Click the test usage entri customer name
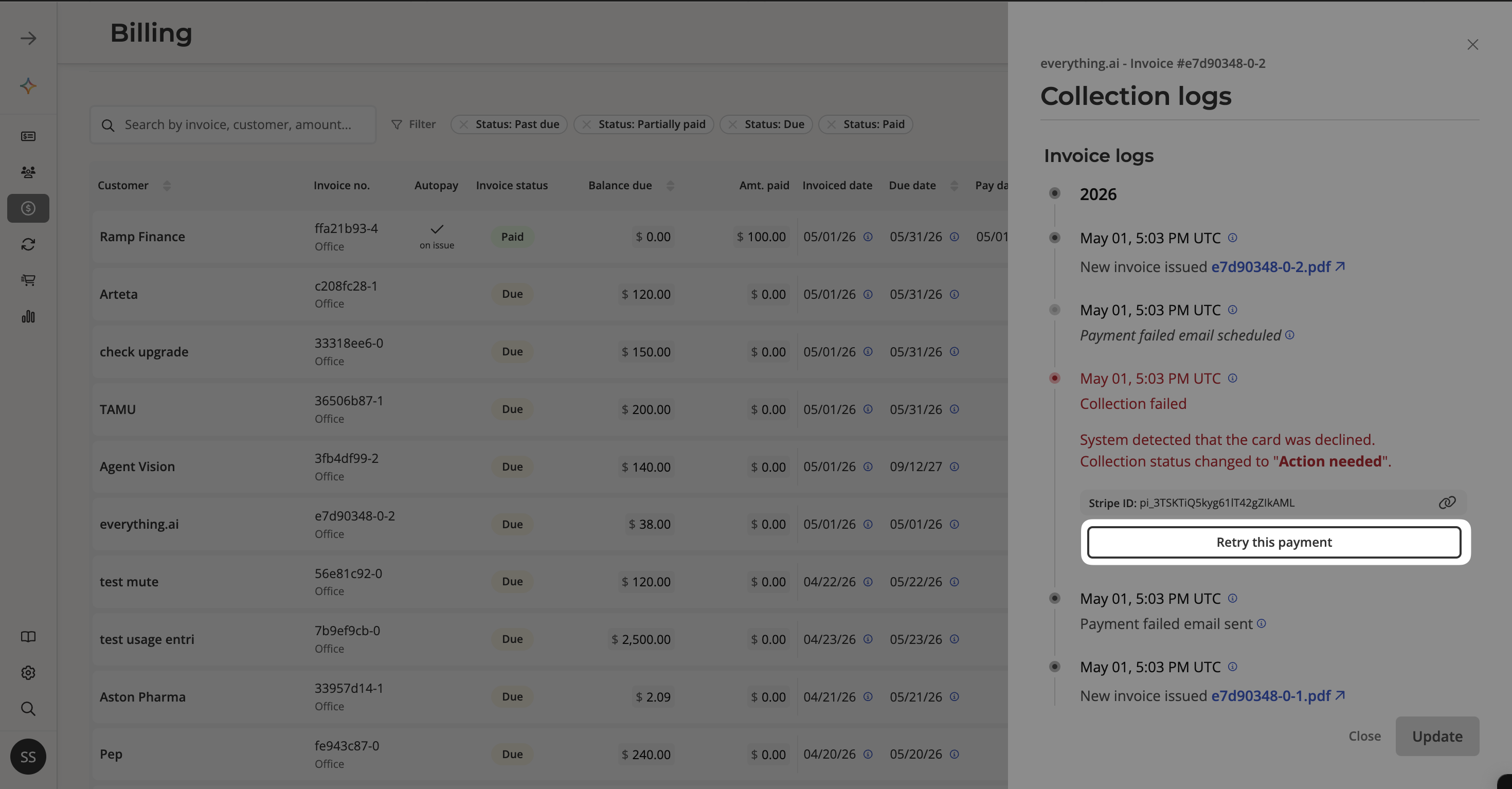Viewport: 1512px width, 789px height. pos(147,639)
